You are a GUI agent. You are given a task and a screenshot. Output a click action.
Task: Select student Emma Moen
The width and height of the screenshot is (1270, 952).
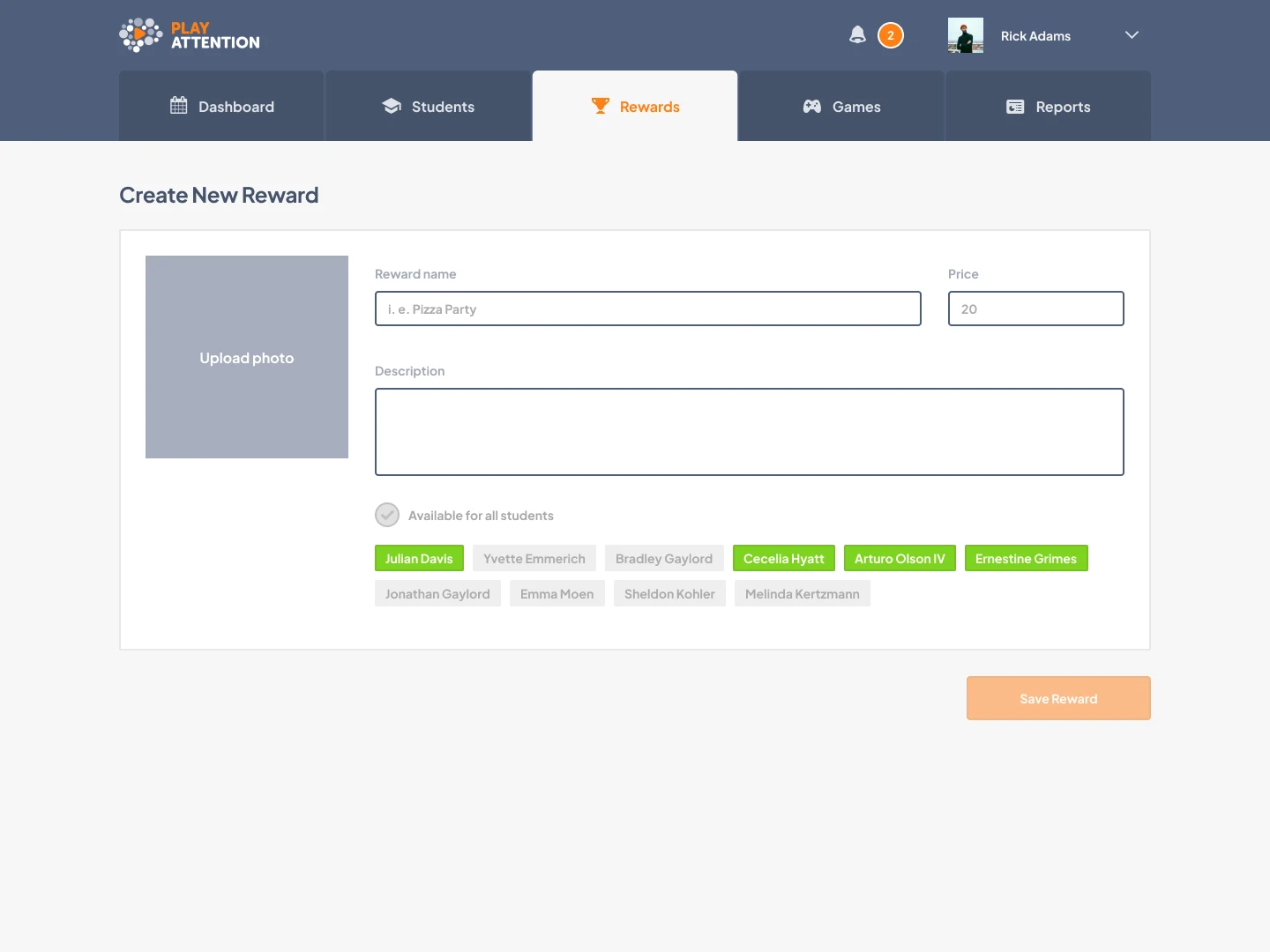pos(557,593)
